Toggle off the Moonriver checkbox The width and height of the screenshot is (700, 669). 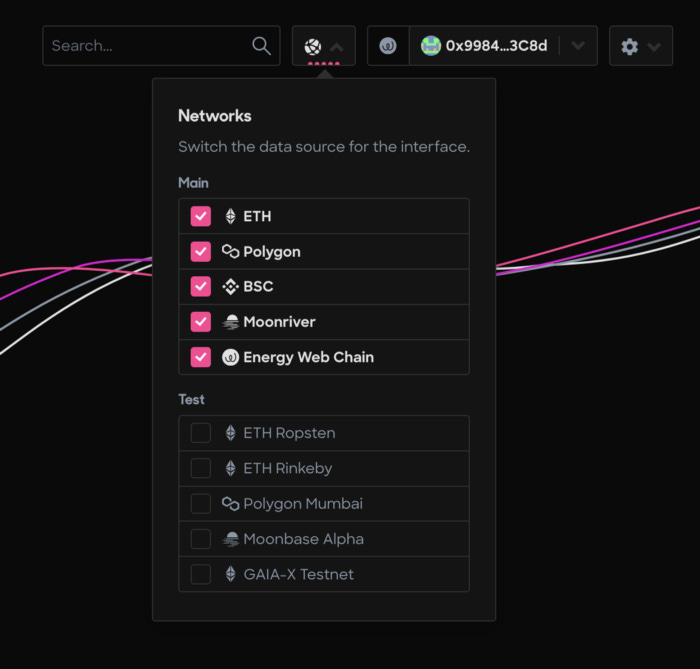click(200, 322)
